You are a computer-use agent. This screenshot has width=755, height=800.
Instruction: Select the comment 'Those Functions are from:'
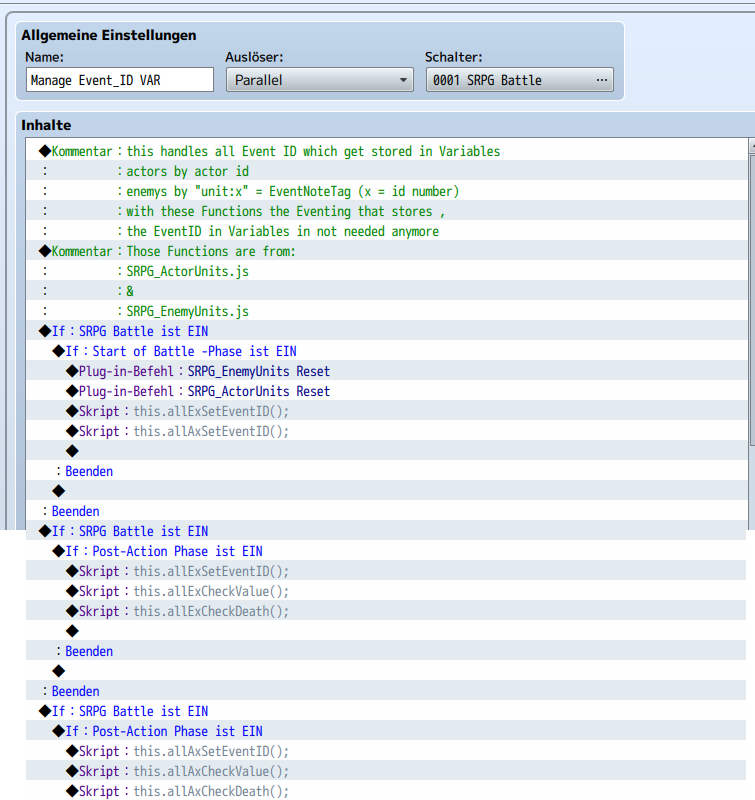tap(387, 251)
